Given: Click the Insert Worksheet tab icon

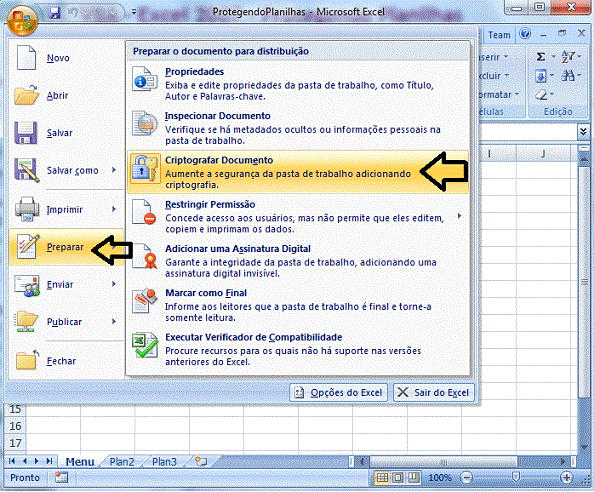Looking at the screenshot, I should [x=201, y=461].
